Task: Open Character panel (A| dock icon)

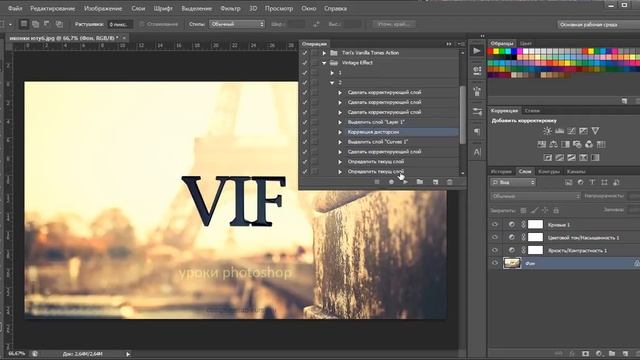Action: [x=477, y=152]
